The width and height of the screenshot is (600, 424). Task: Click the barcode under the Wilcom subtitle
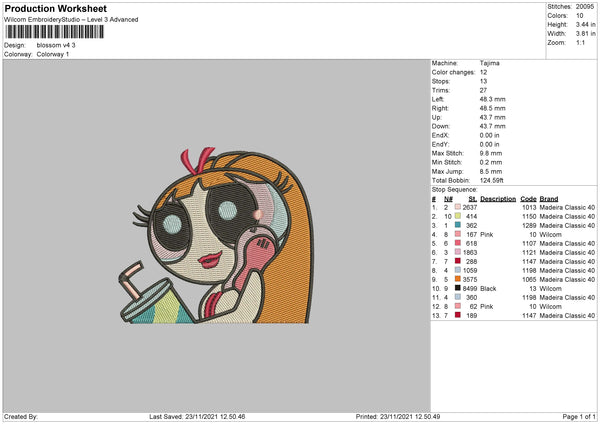coord(54,32)
